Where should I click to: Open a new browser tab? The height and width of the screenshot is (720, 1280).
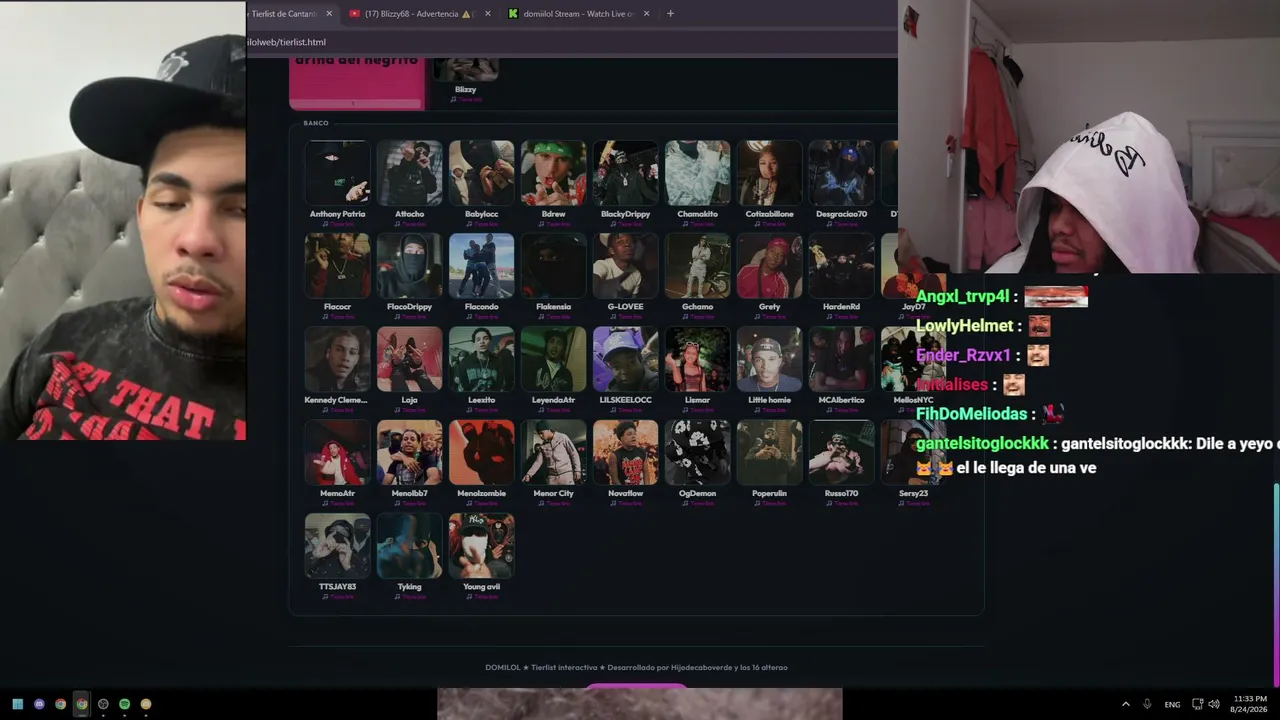[x=670, y=14]
